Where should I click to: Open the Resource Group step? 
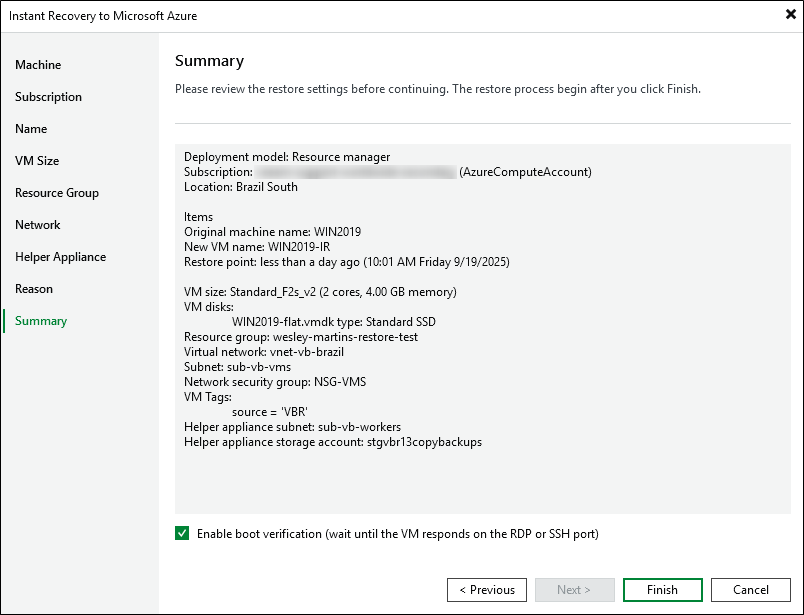(57, 193)
